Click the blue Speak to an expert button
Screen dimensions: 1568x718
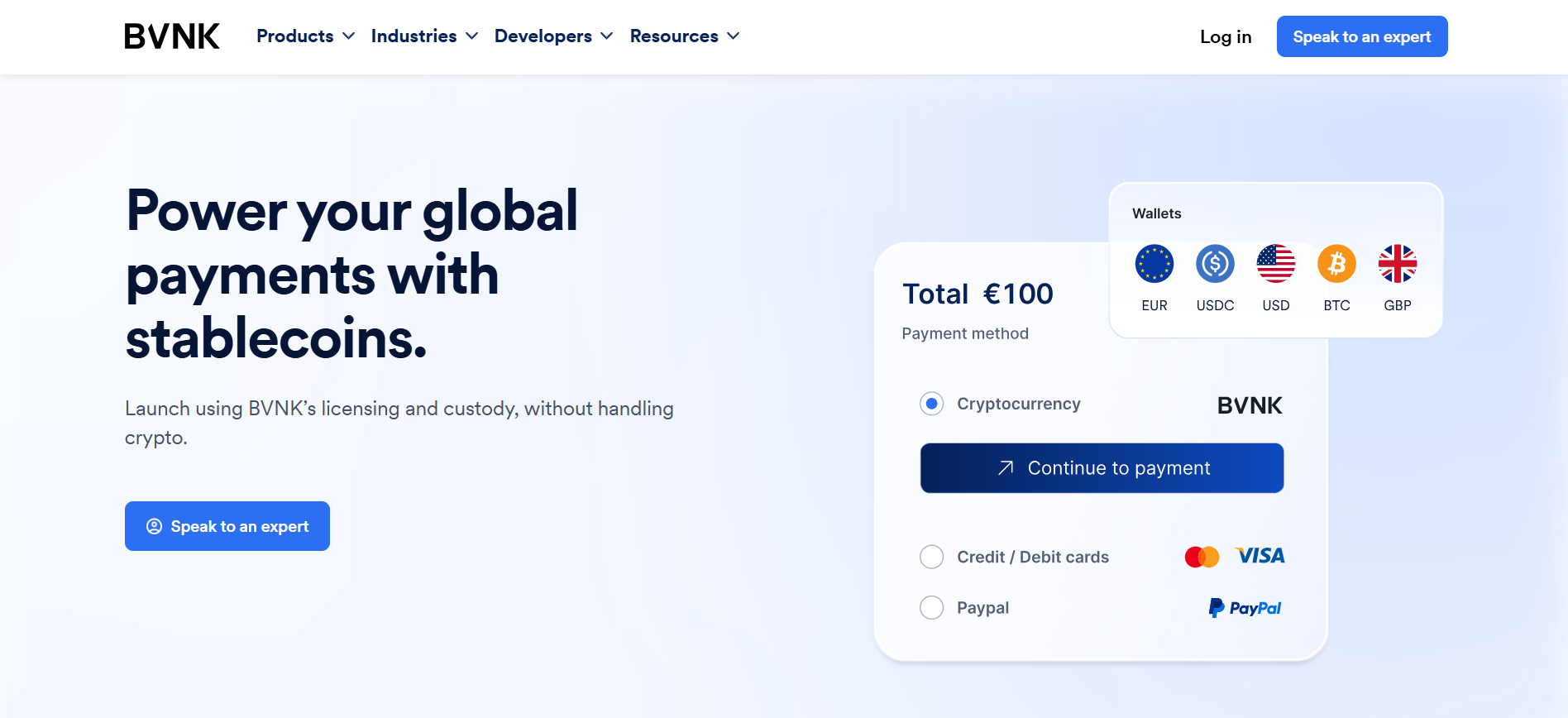click(x=1361, y=36)
